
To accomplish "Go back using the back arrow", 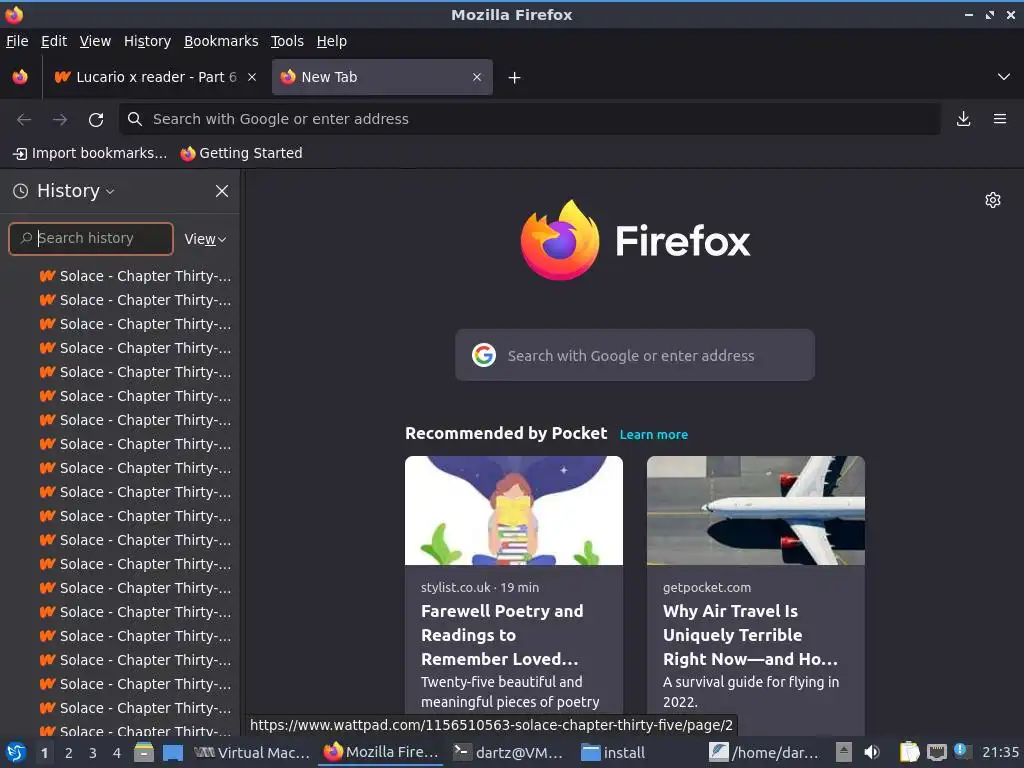I will 24,120.
